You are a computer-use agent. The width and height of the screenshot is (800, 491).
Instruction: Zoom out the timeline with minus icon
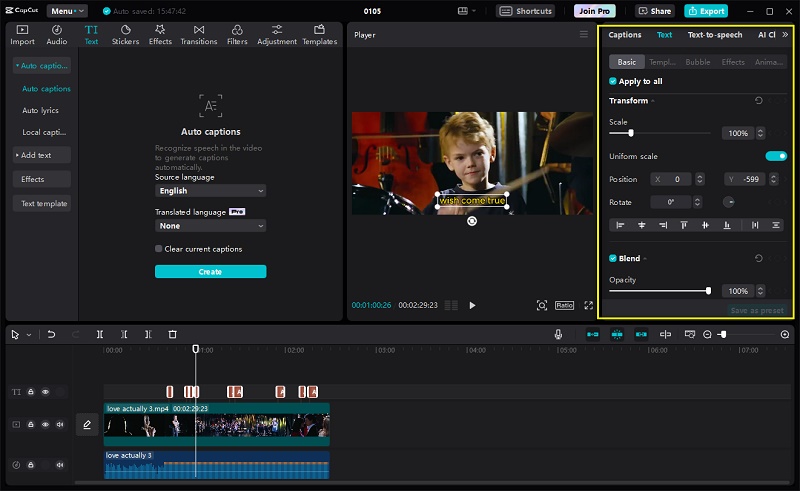[707, 334]
